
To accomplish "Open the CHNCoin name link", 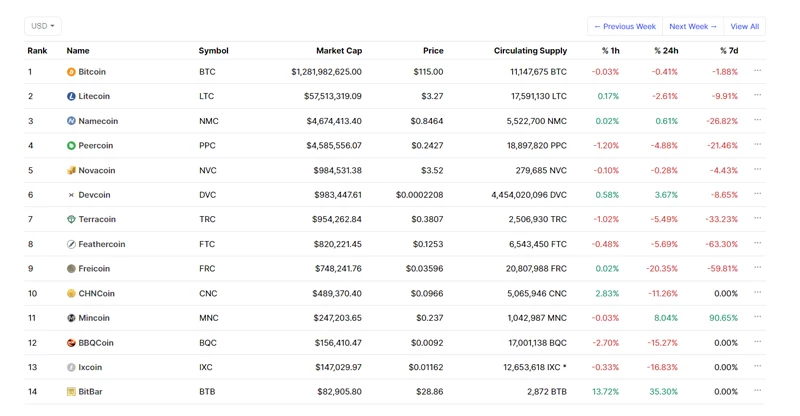I will 96,294.
